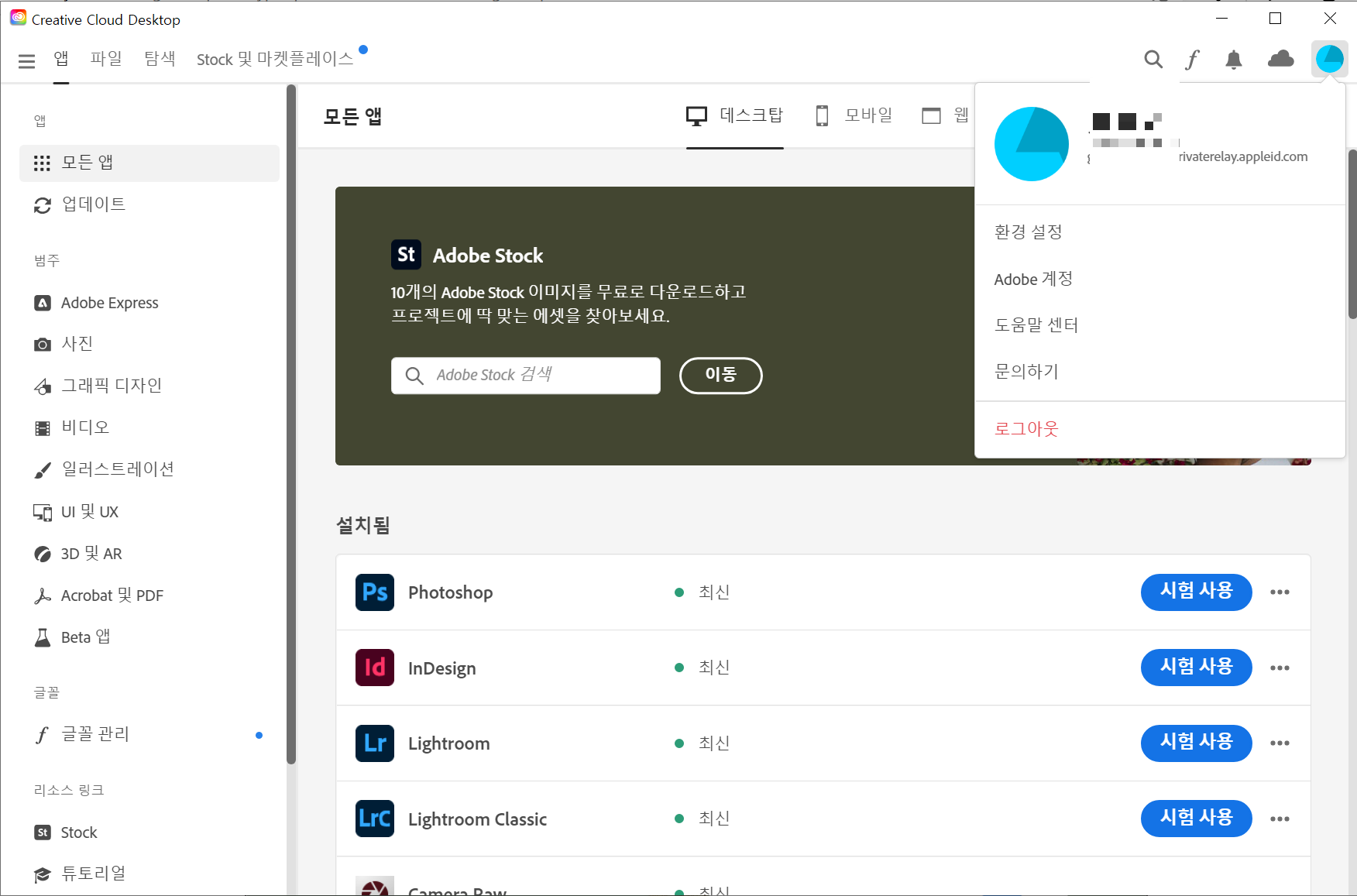Screen dimensions: 1357x896
Task: Click the Adobe Stock 검색 input field
Action: (x=526, y=376)
